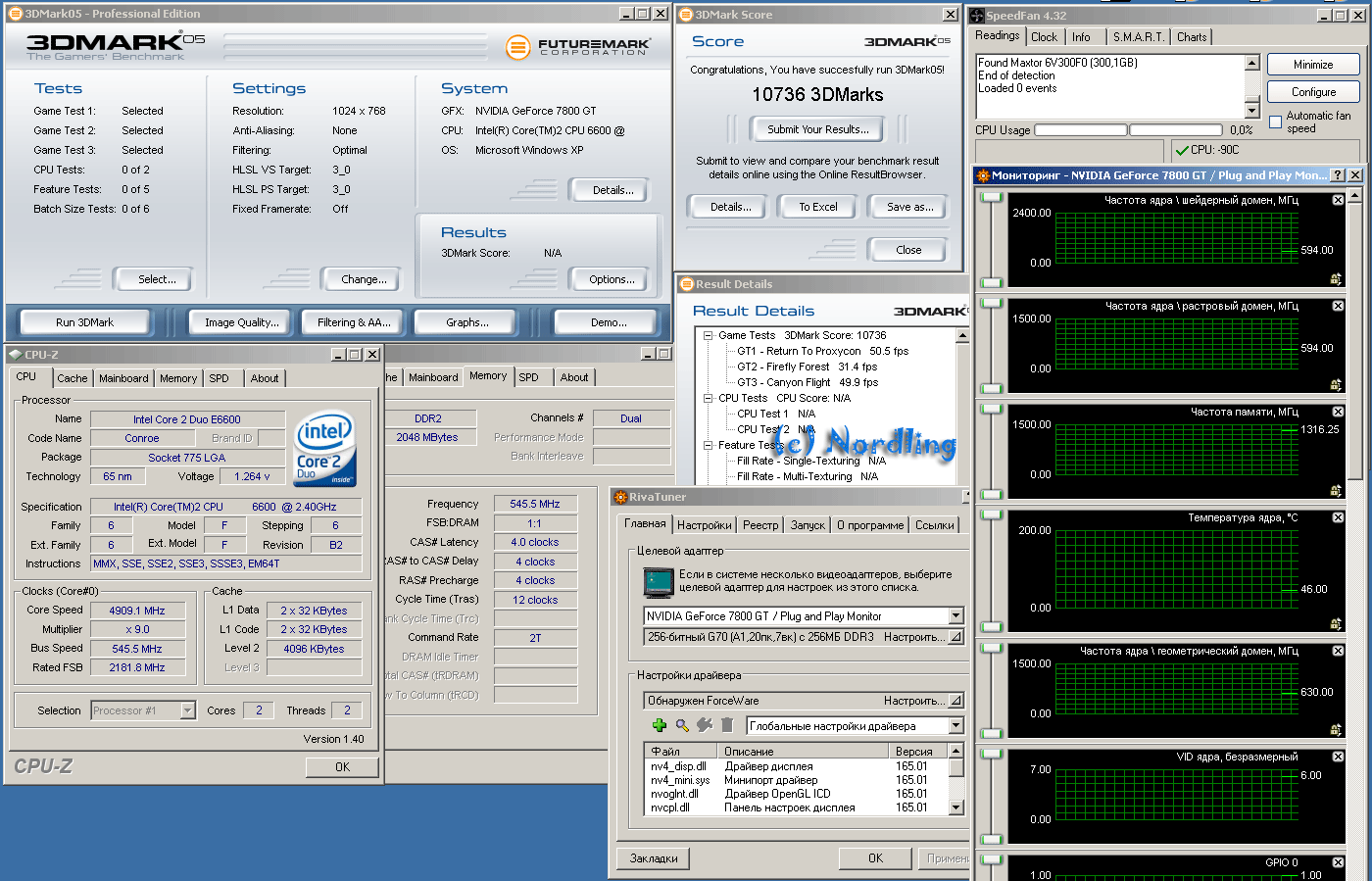Click the green plus icon in RivaTuner

[x=660, y=725]
